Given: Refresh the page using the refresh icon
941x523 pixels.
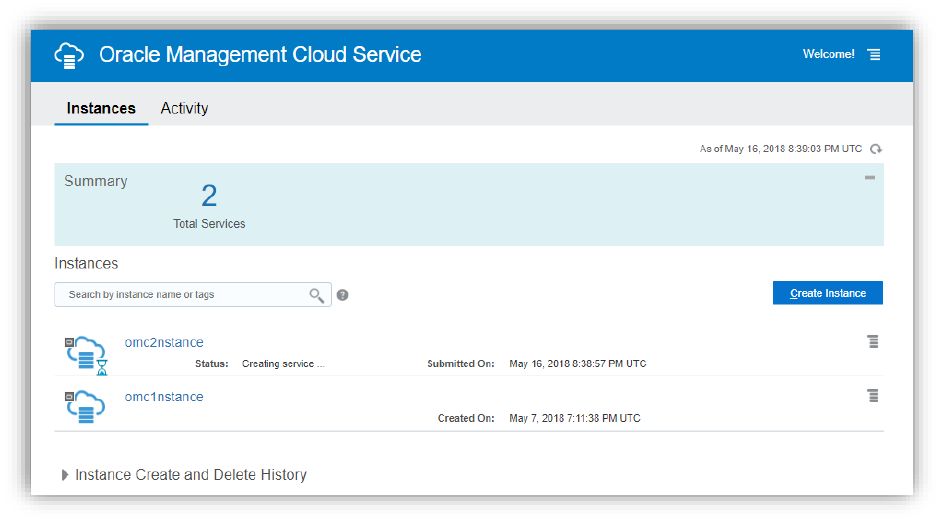Looking at the screenshot, I should point(876,149).
